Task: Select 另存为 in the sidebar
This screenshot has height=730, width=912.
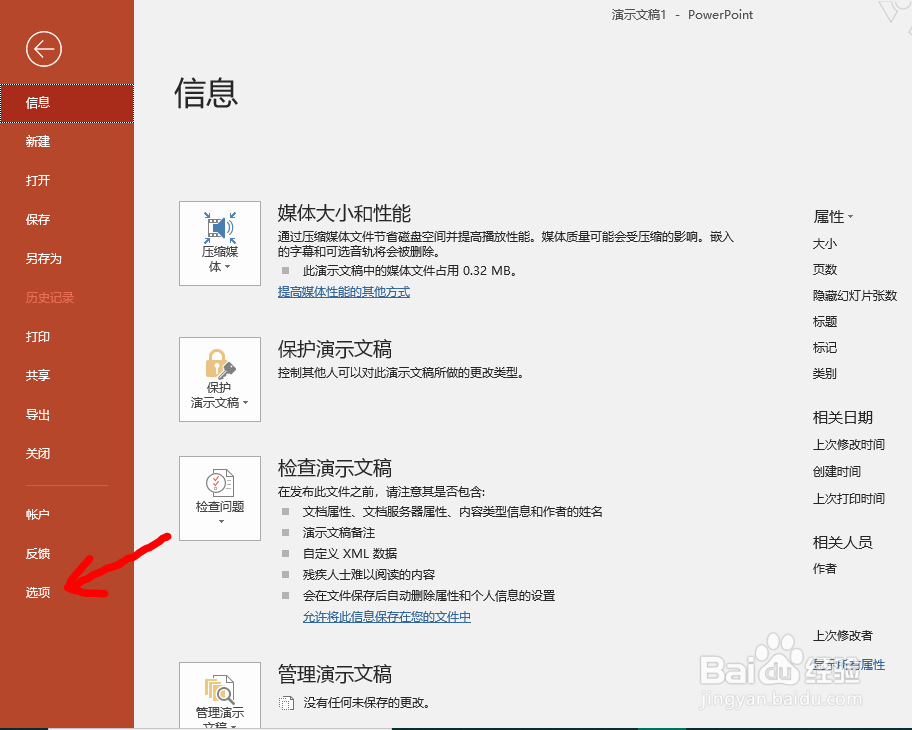Action: click(43, 258)
